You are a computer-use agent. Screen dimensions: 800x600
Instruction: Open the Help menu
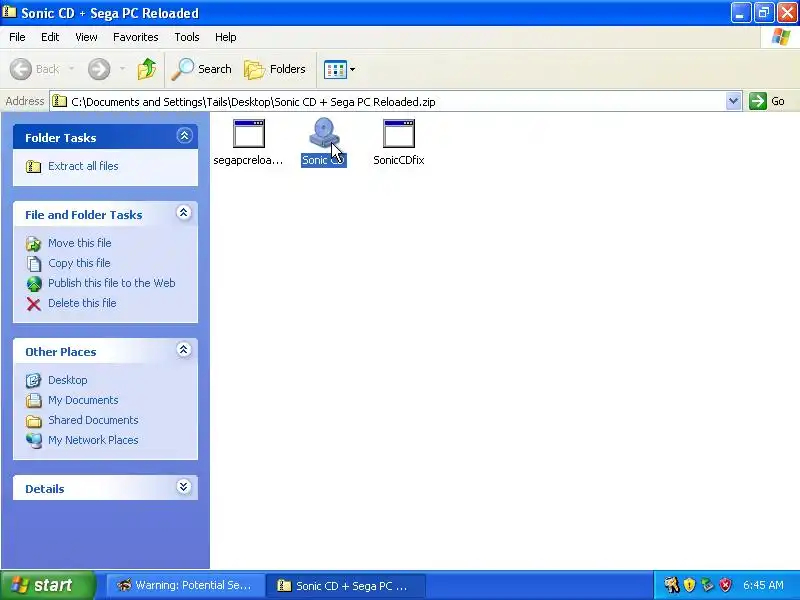226,37
